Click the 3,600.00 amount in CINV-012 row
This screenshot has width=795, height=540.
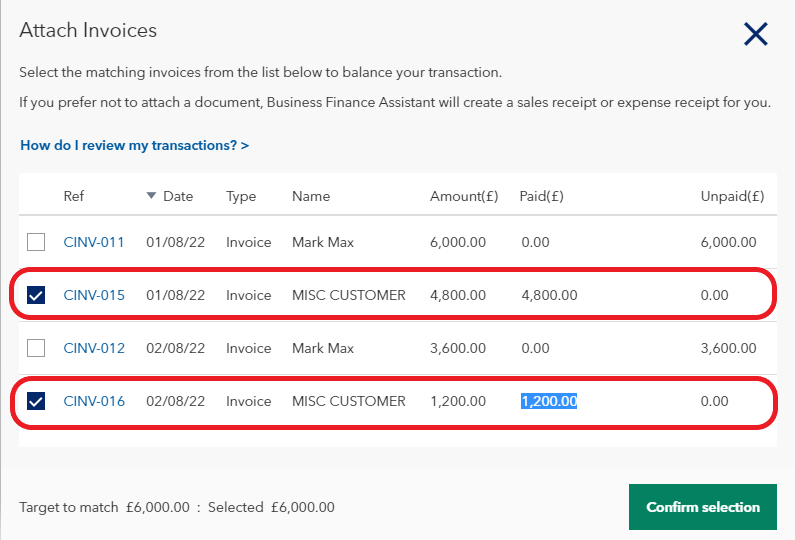pos(458,348)
